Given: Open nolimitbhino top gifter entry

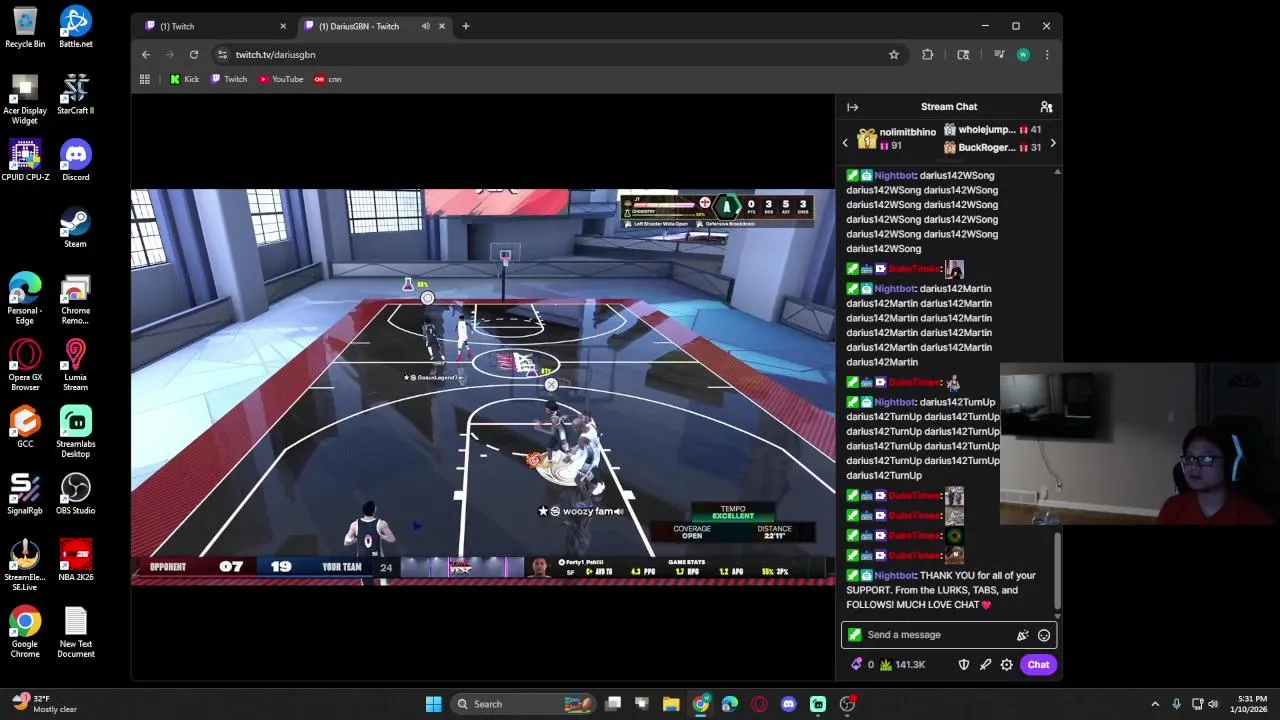Looking at the screenshot, I should tap(896, 139).
